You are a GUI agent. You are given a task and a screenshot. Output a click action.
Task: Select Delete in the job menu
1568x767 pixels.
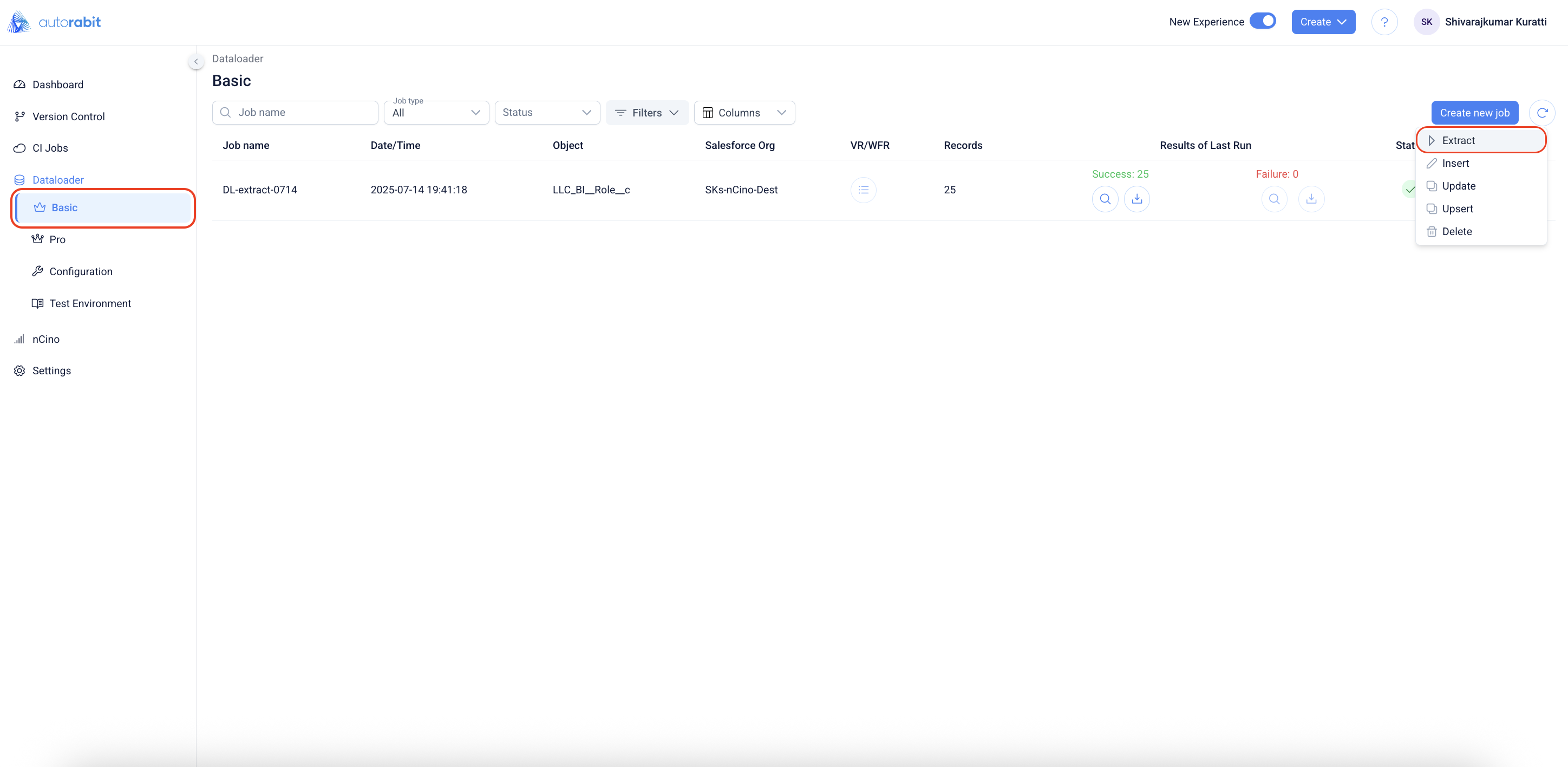[1456, 231]
